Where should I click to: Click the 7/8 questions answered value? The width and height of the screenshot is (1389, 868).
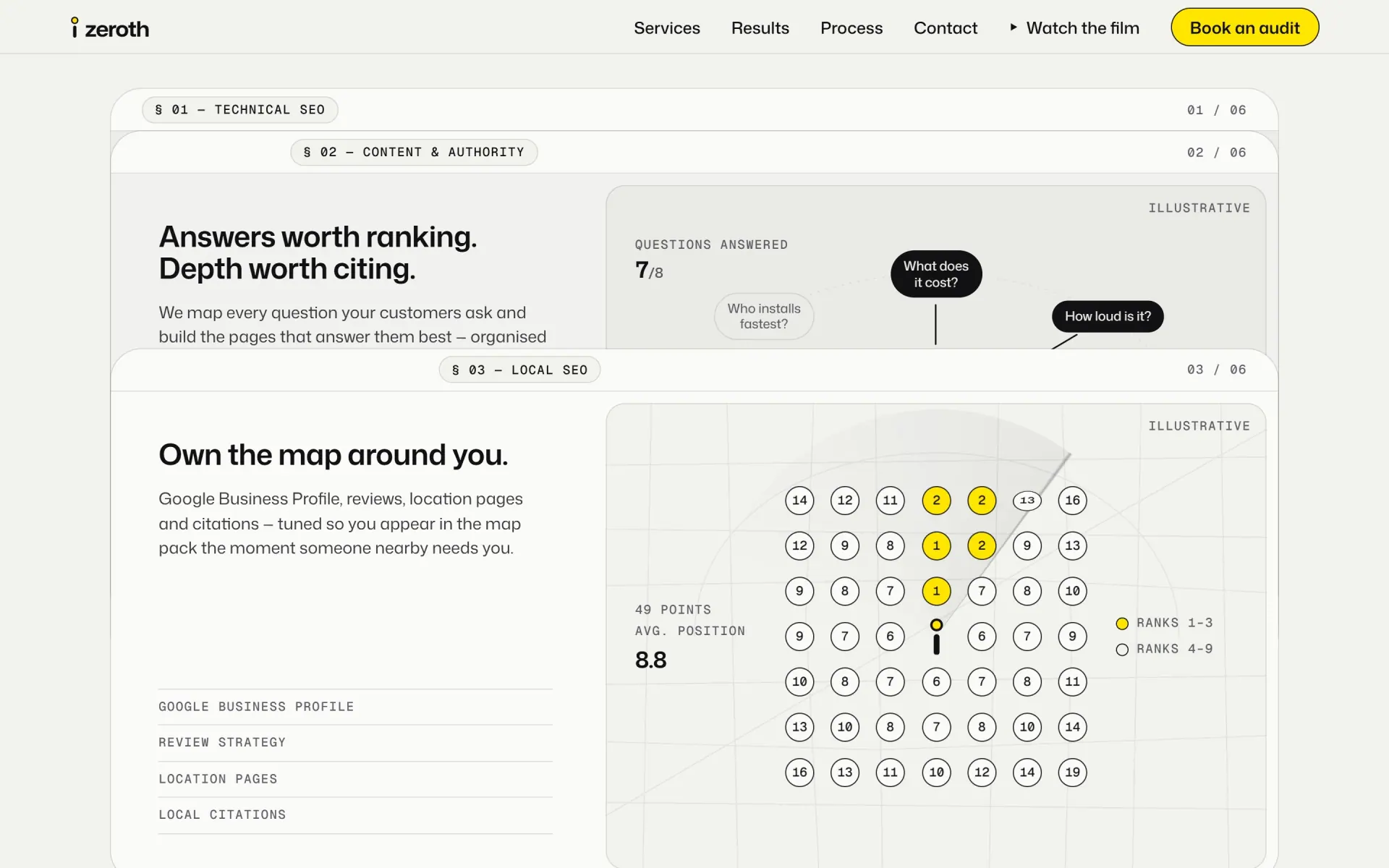click(649, 271)
